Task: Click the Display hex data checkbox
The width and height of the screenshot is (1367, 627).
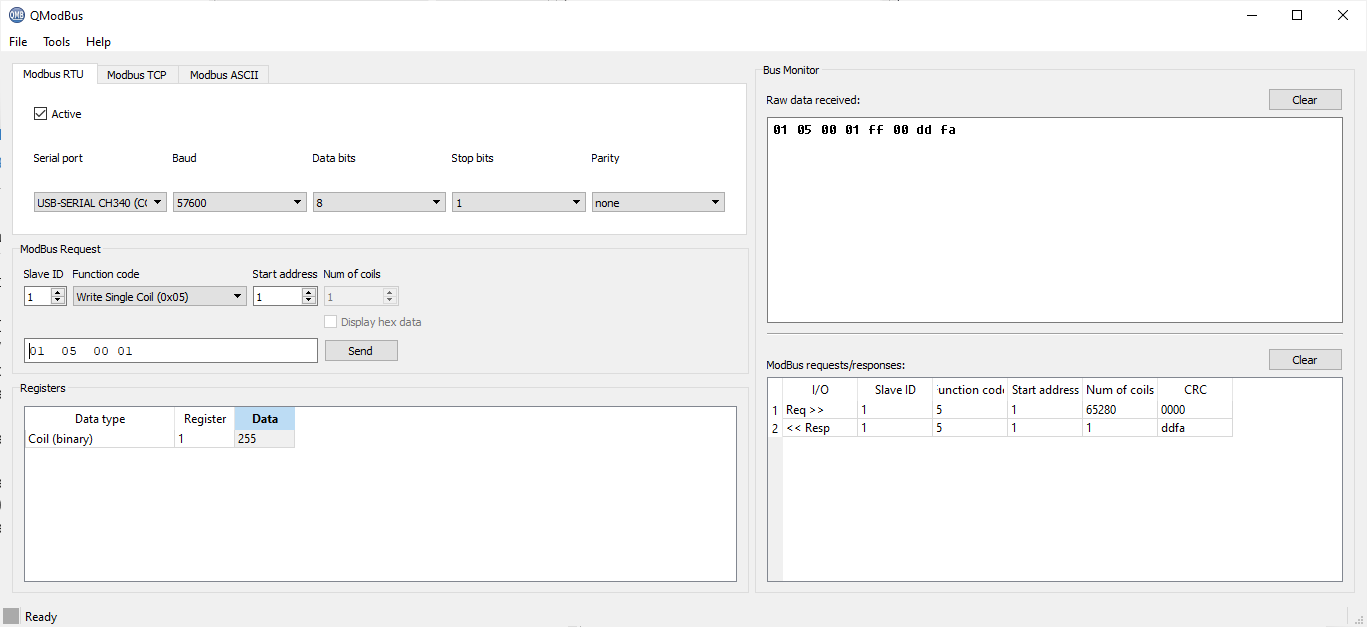Action: tap(331, 322)
